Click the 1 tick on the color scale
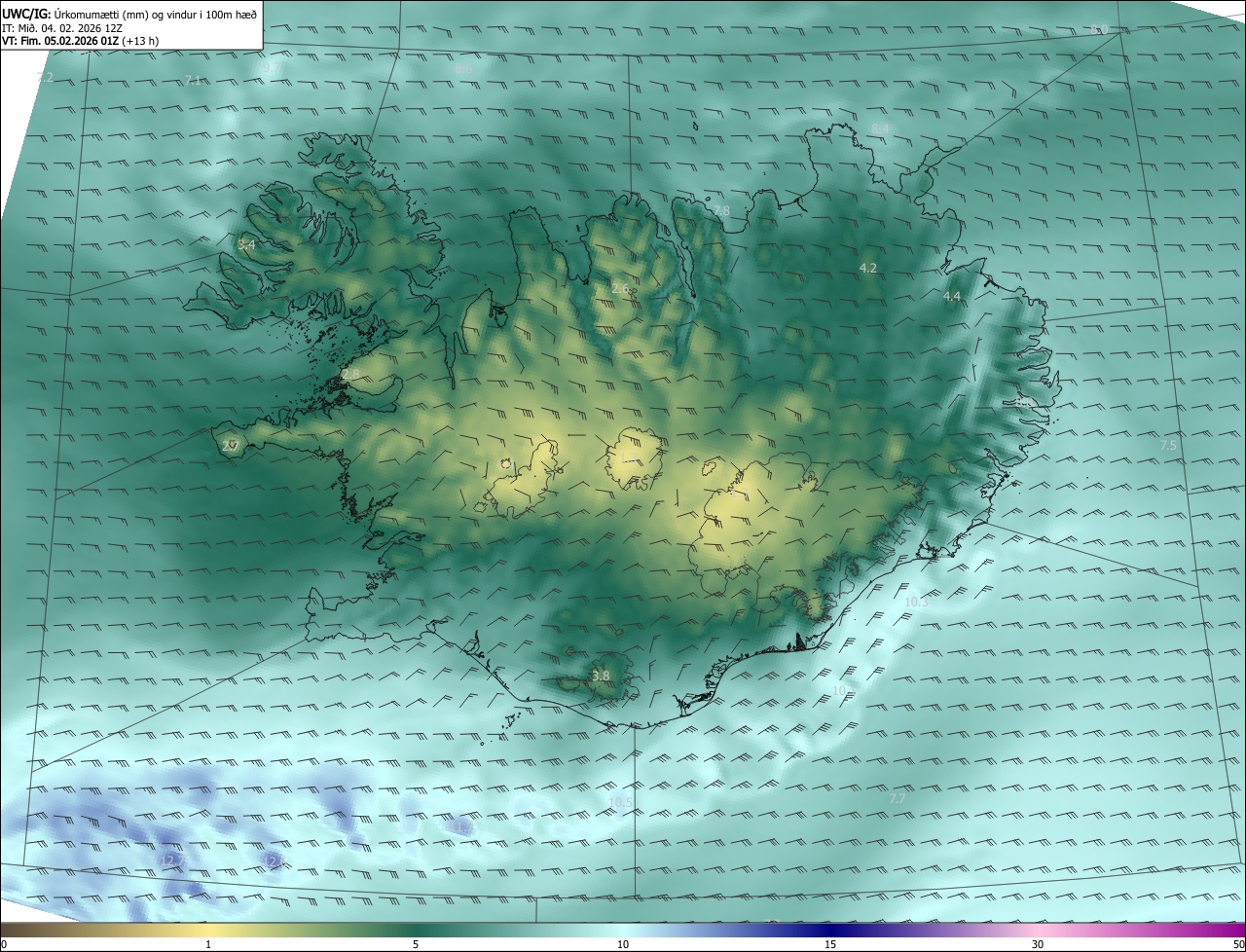 click(x=208, y=944)
